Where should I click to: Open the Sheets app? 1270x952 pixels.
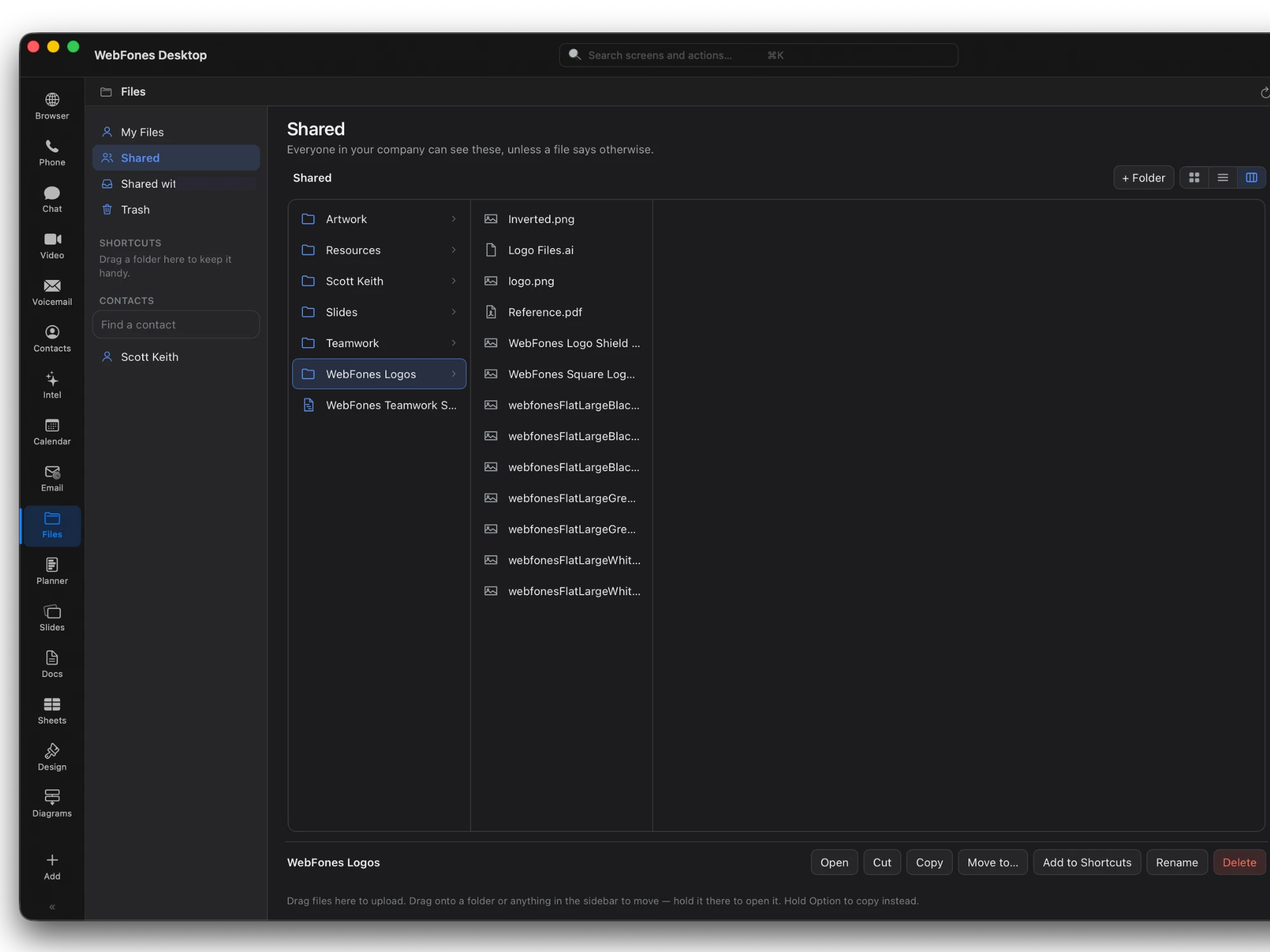coord(52,711)
